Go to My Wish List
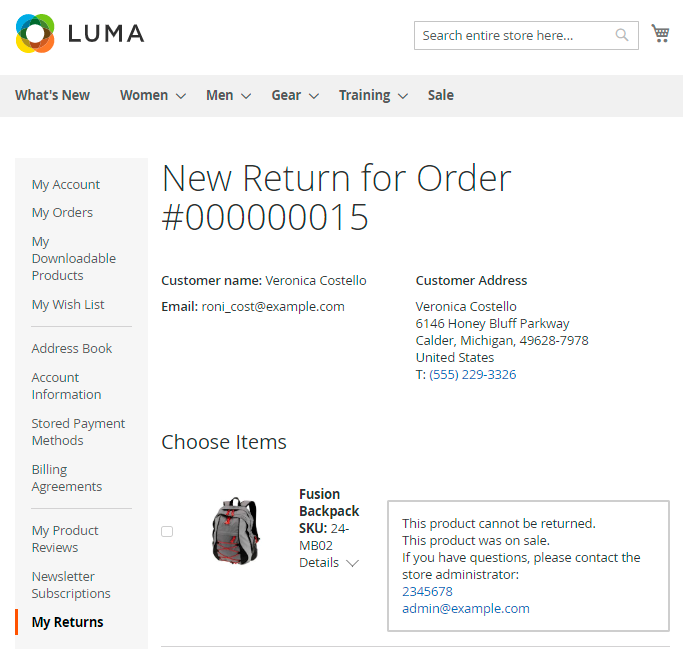 tap(68, 305)
